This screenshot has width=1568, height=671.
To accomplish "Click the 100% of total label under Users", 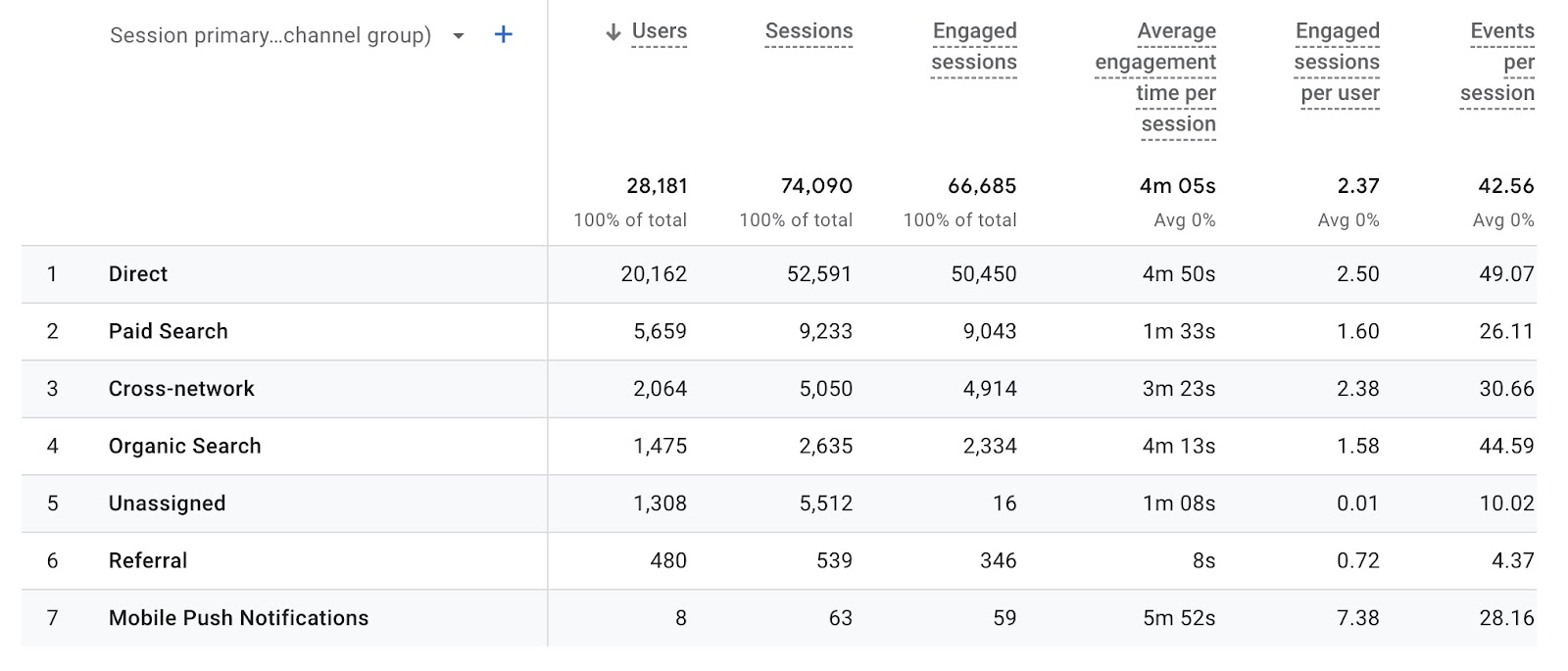I will click(630, 220).
